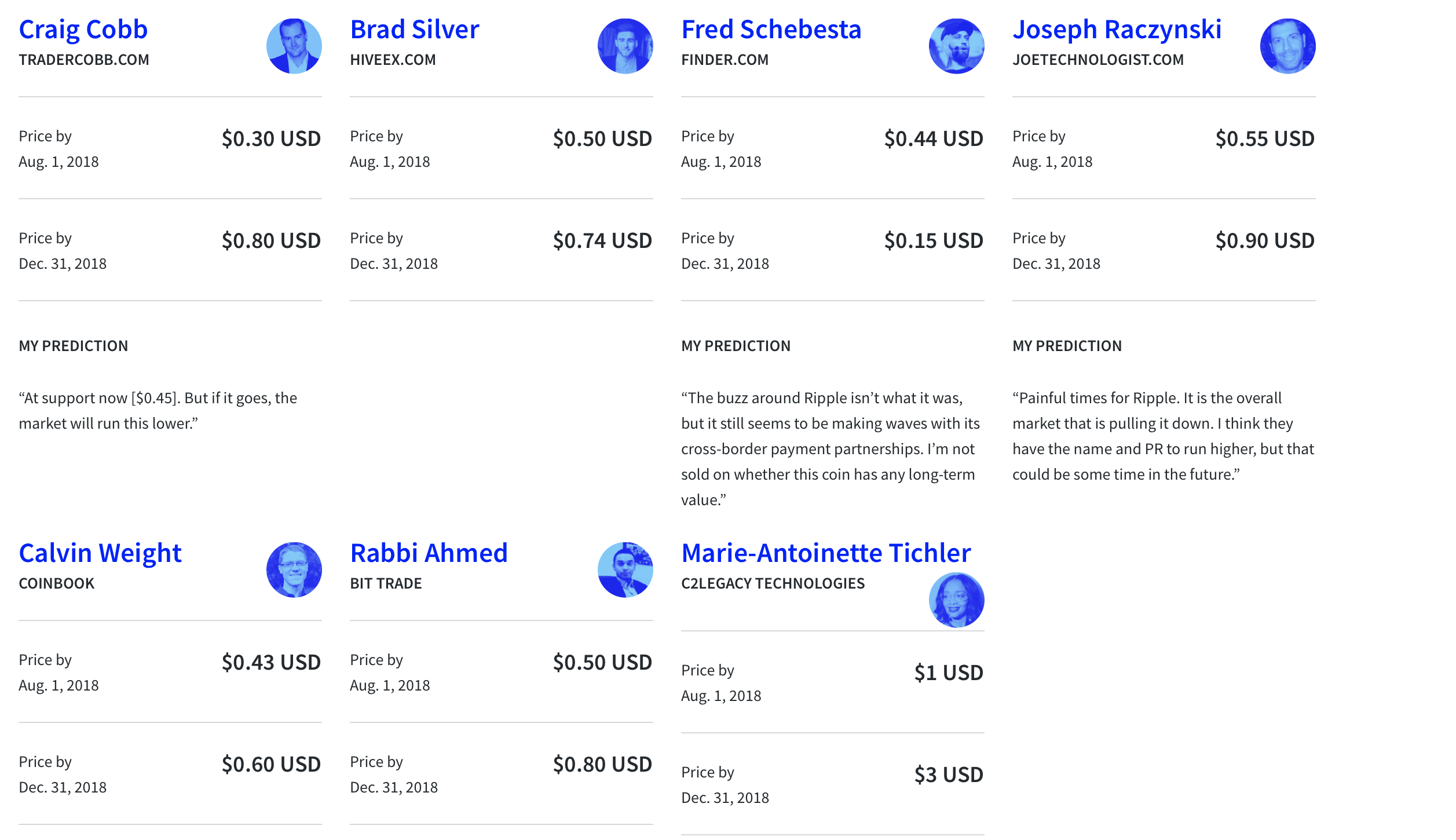Image resolution: width=1456 pixels, height=840 pixels.
Task: Open the Calvin Weight name link
Action: tap(100, 553)
